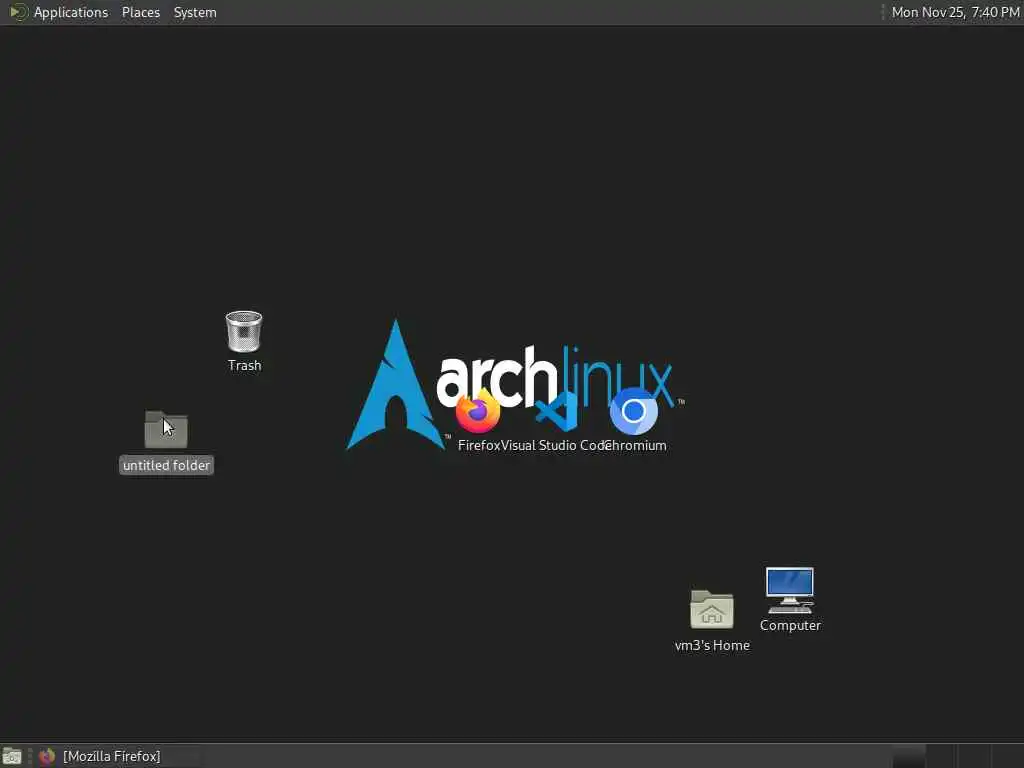Open the Applications menu

point(71,12)
